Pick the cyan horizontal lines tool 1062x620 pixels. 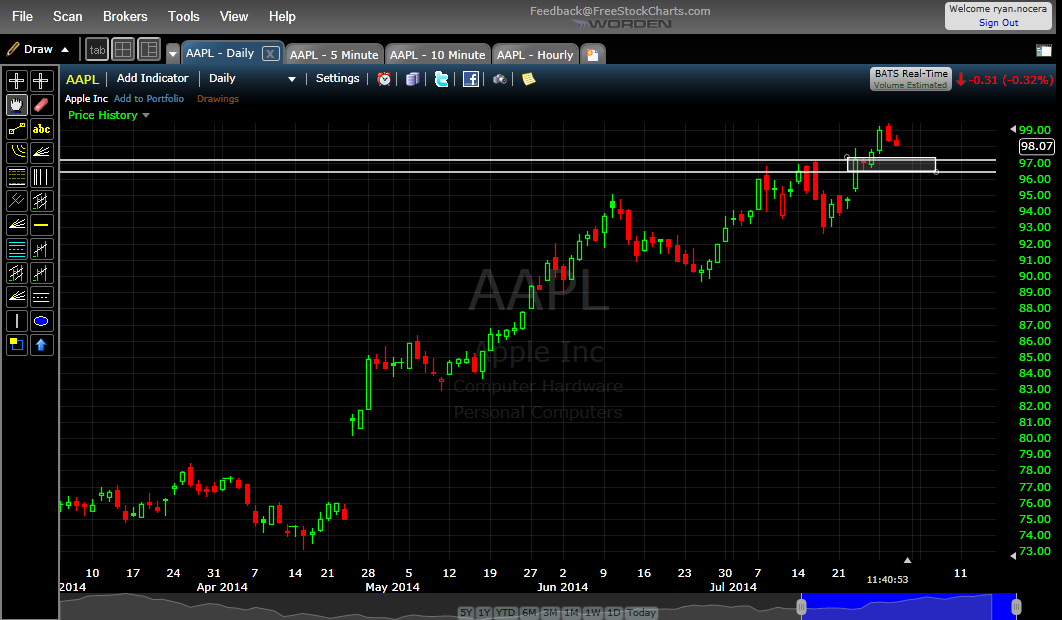click(x=17, y=249)
